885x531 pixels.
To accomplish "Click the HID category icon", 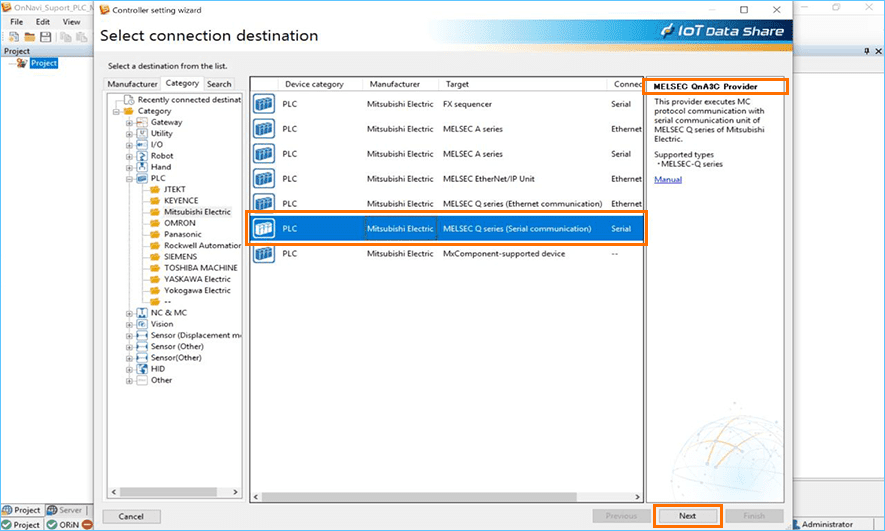I will (x=142, y=369).
